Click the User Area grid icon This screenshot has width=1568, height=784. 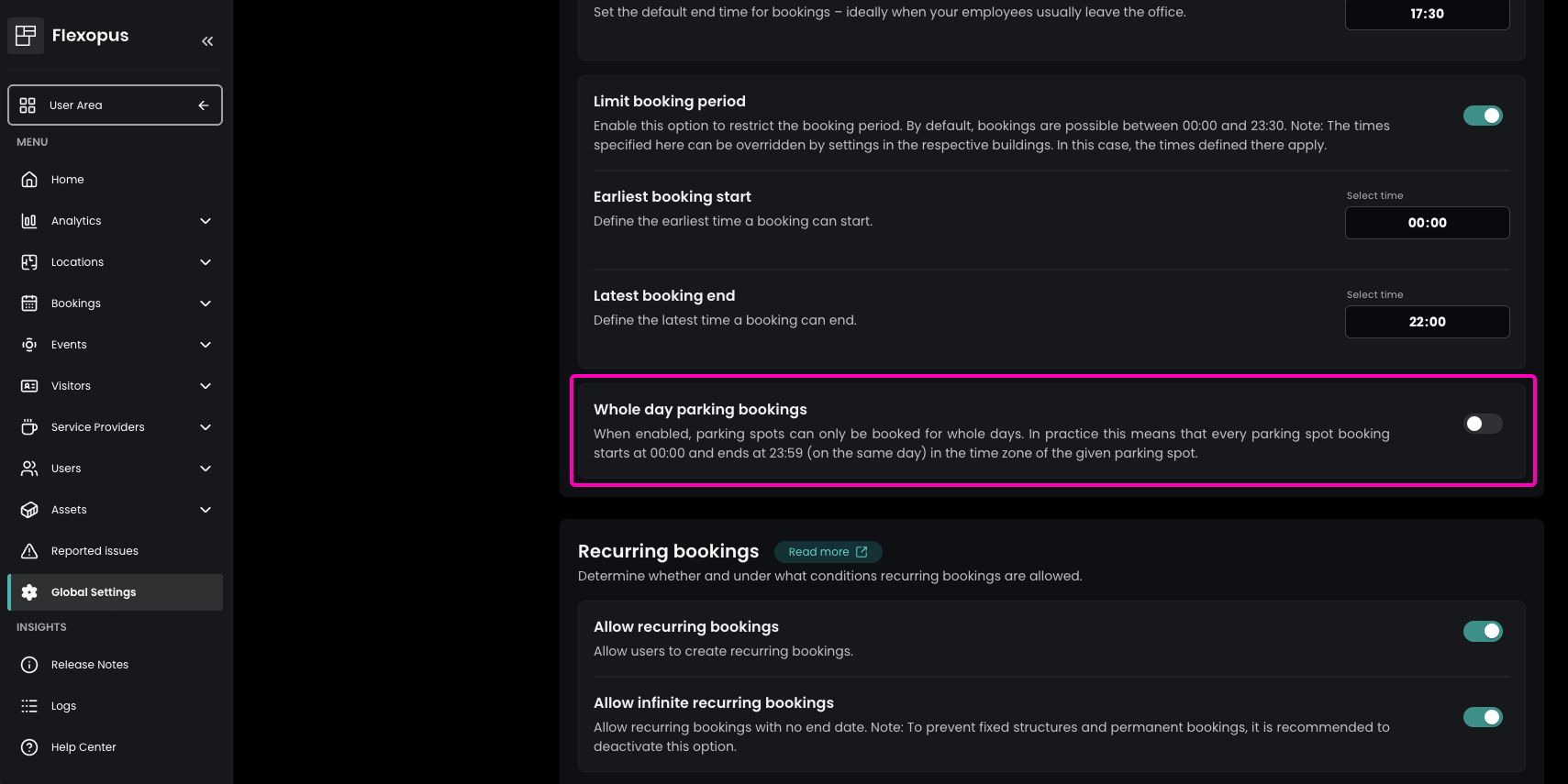click(x=28, y=105)
